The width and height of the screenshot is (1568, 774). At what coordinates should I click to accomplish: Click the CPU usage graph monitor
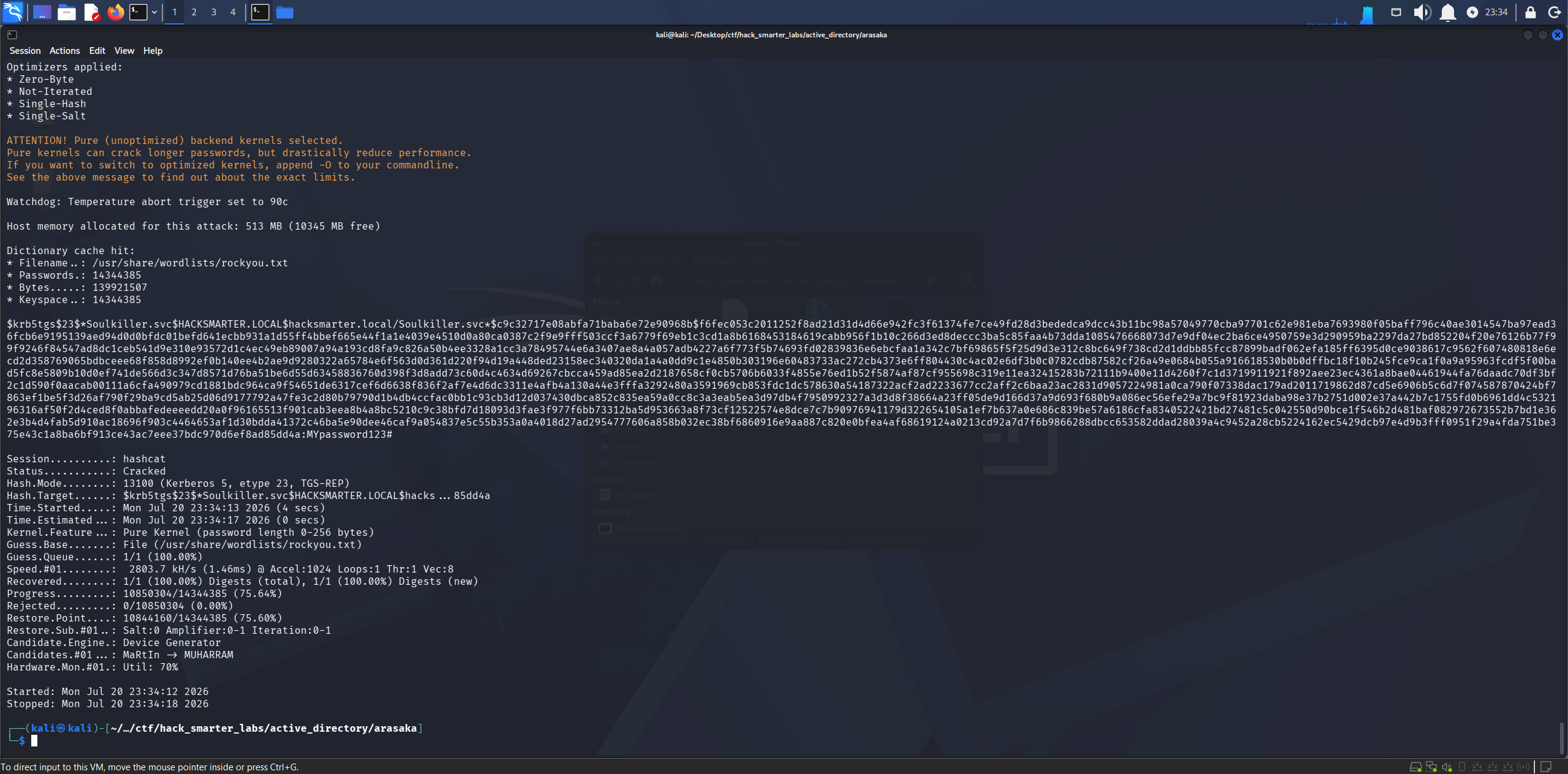tap(1344, 13)
